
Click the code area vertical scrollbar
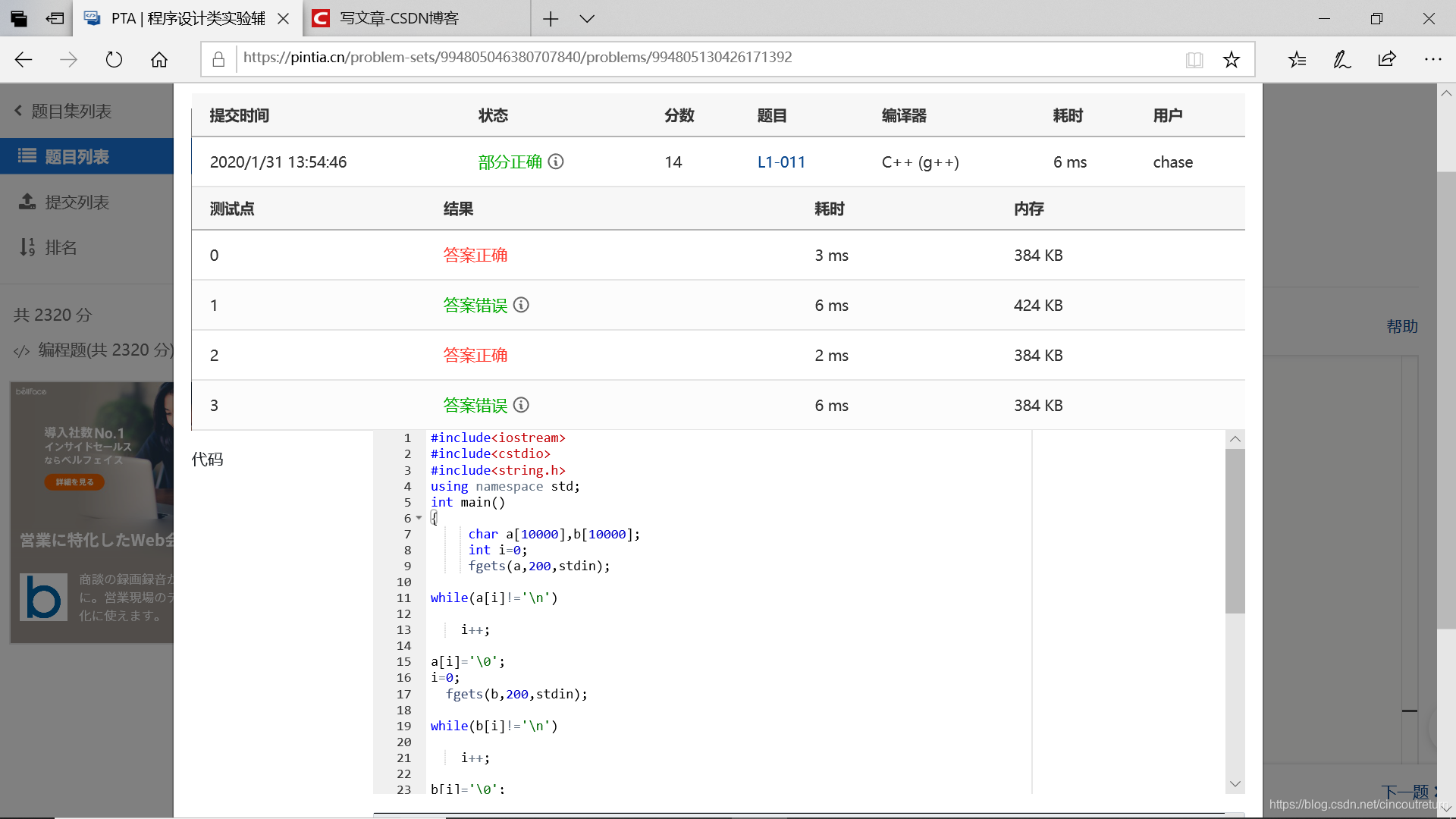pos(1235,531)
